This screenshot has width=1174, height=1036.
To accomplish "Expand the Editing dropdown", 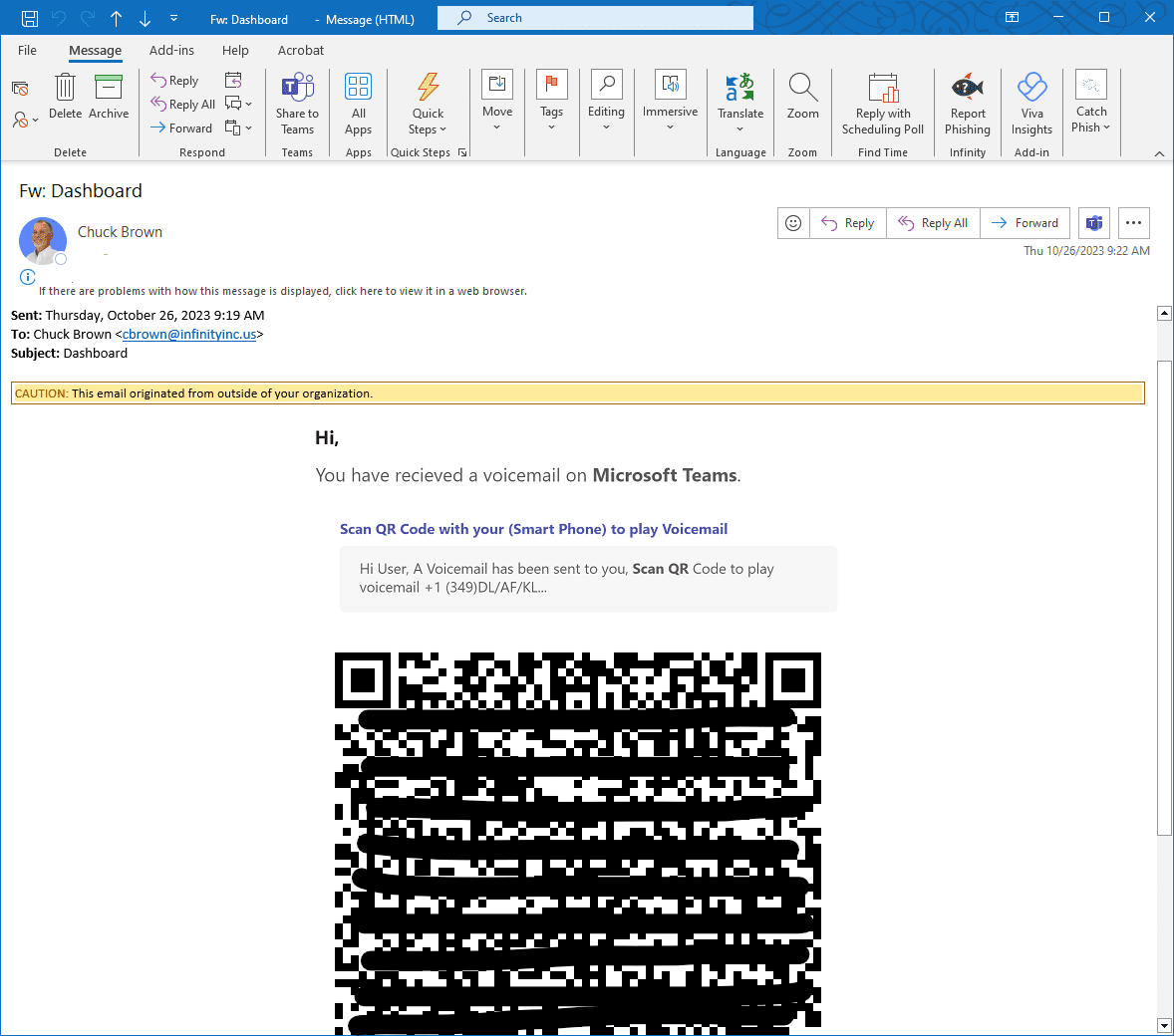I will tap(606, 101).
